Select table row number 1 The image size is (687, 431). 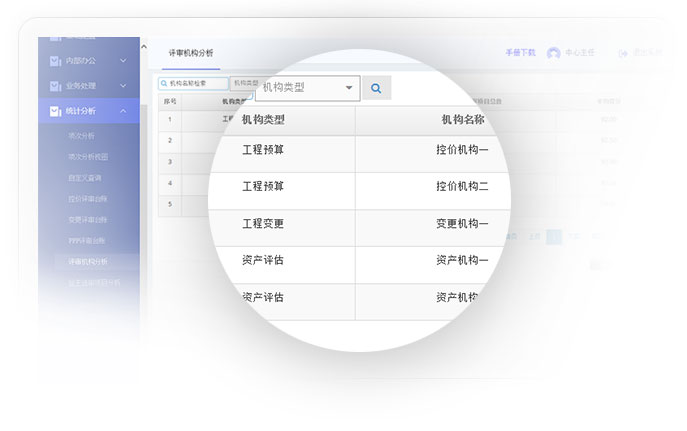coord(170,120)
